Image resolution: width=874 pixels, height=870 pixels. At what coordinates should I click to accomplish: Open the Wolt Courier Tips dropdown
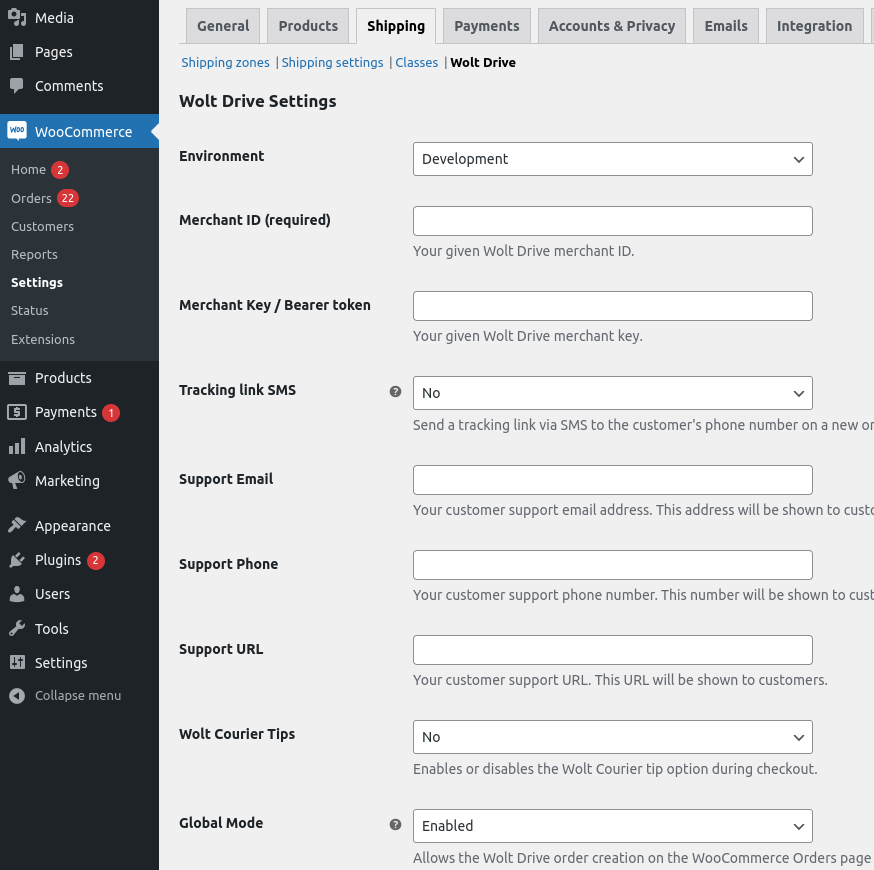coord(613,737)
